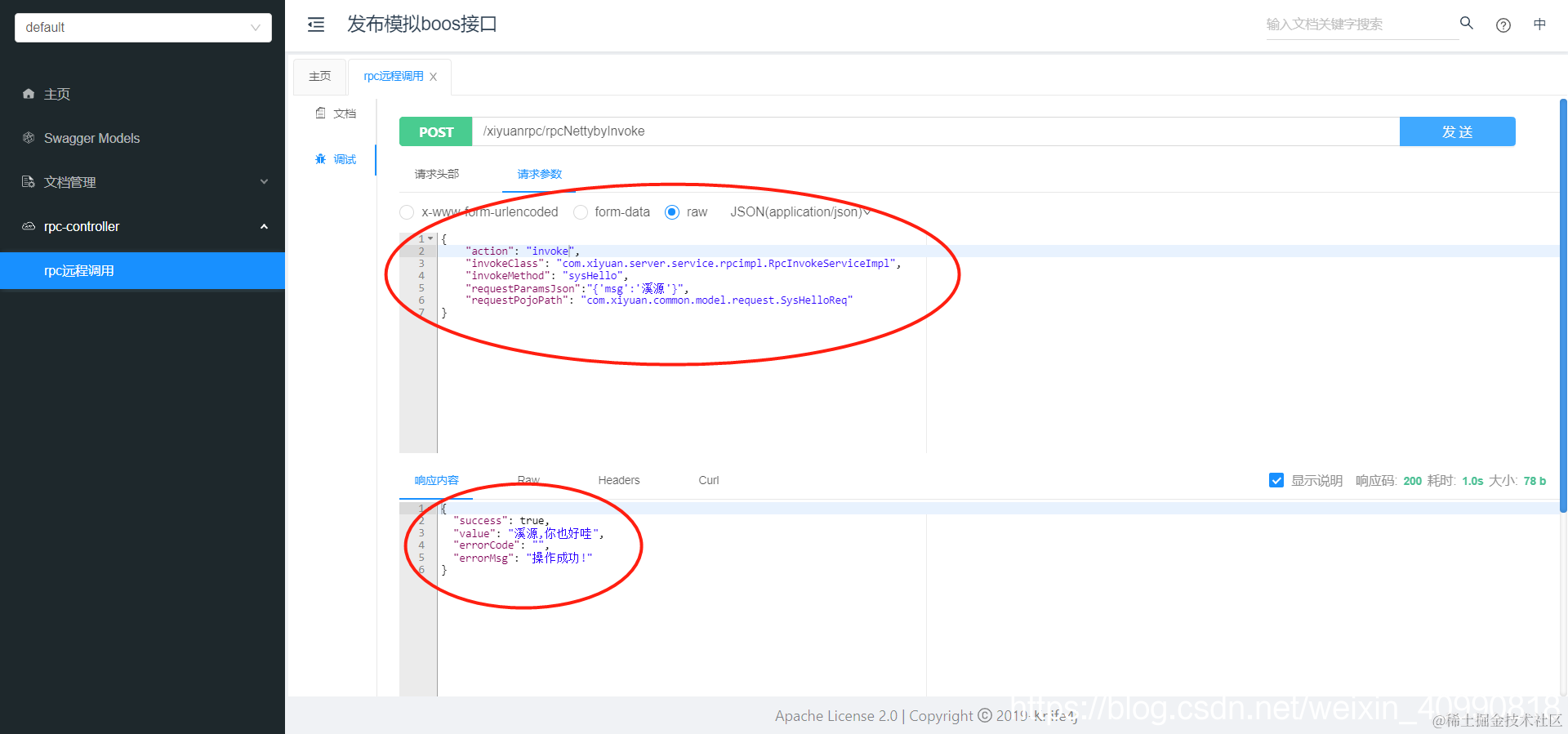Toggle the 显示说明 checkbox
Image resolution: width=1568 pixels, height=734 pixels.
click(x=1276, y=480)
